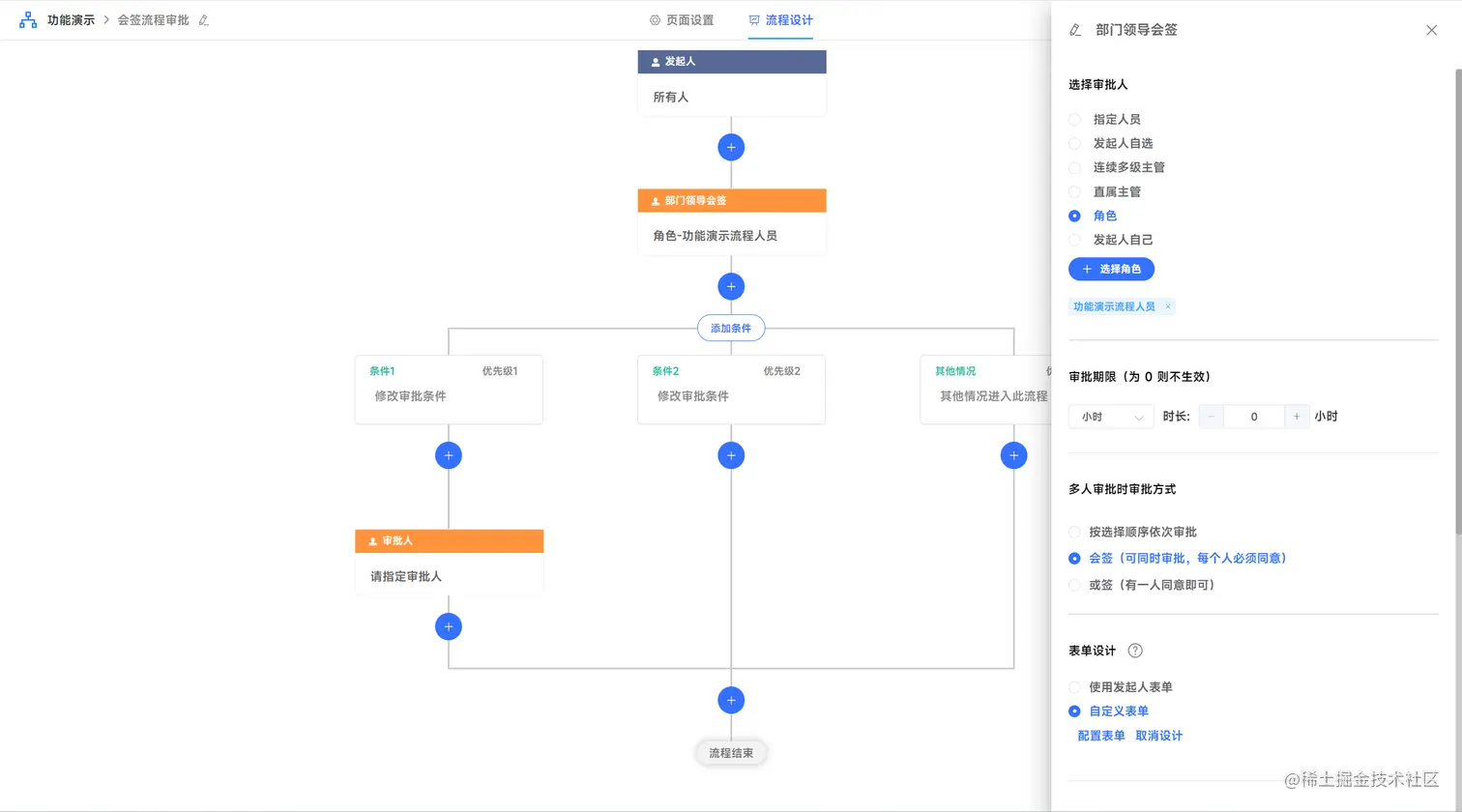Click 请指定审批人 placeholder text
Viewport: 1462px width, 812px height.
(406, 576)
